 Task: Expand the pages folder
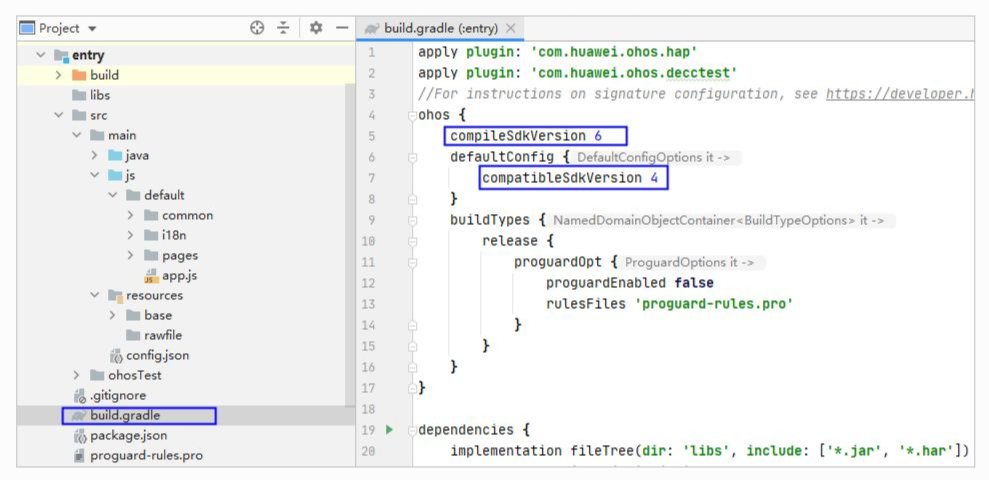131,255
